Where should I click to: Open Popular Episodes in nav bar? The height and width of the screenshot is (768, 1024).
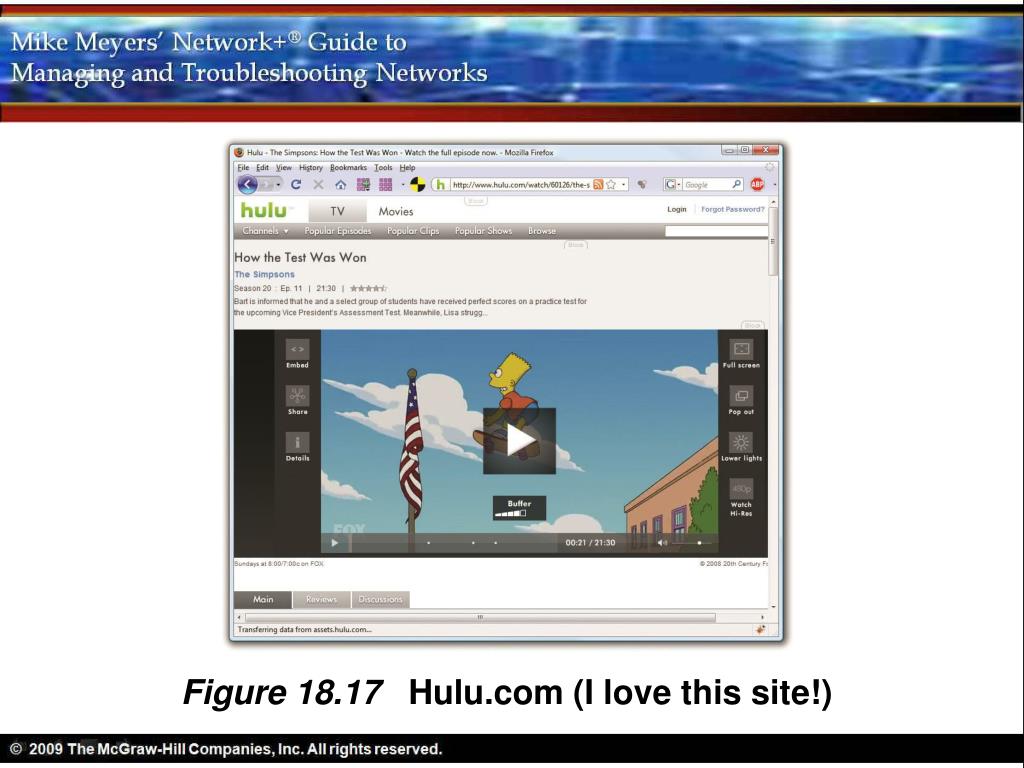click(x=338, y=231)
